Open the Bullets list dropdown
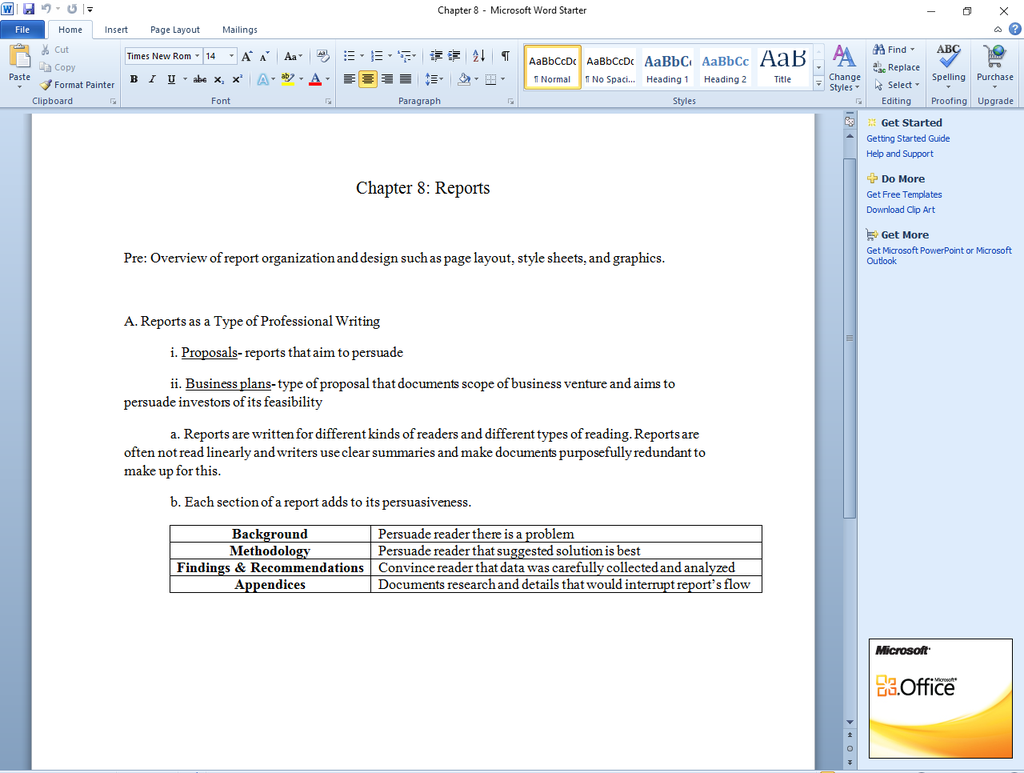Image resolution: width=1024 pixels, height=773 pixels. (362, 56)
